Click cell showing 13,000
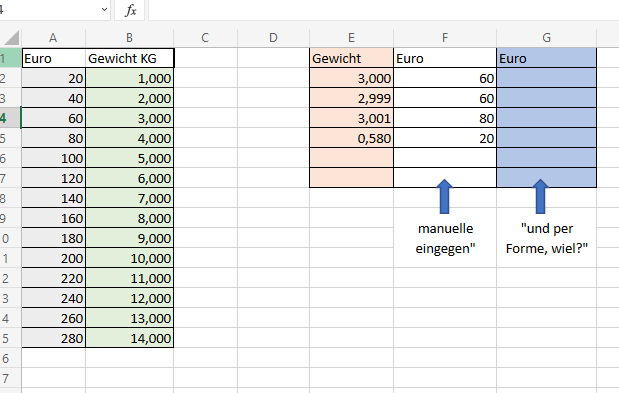Screen dimensions: 619x393 tap(129, 318)
